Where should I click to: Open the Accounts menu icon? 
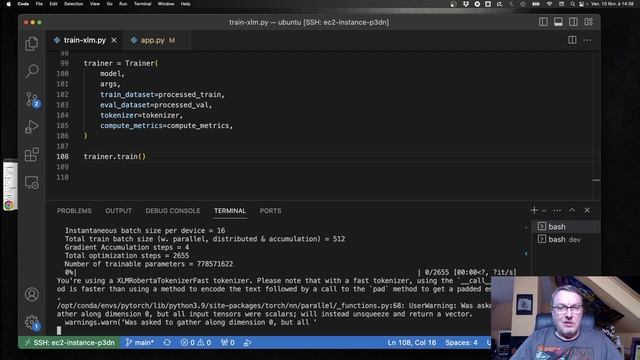pyautogui.click(x=31, y=294)
